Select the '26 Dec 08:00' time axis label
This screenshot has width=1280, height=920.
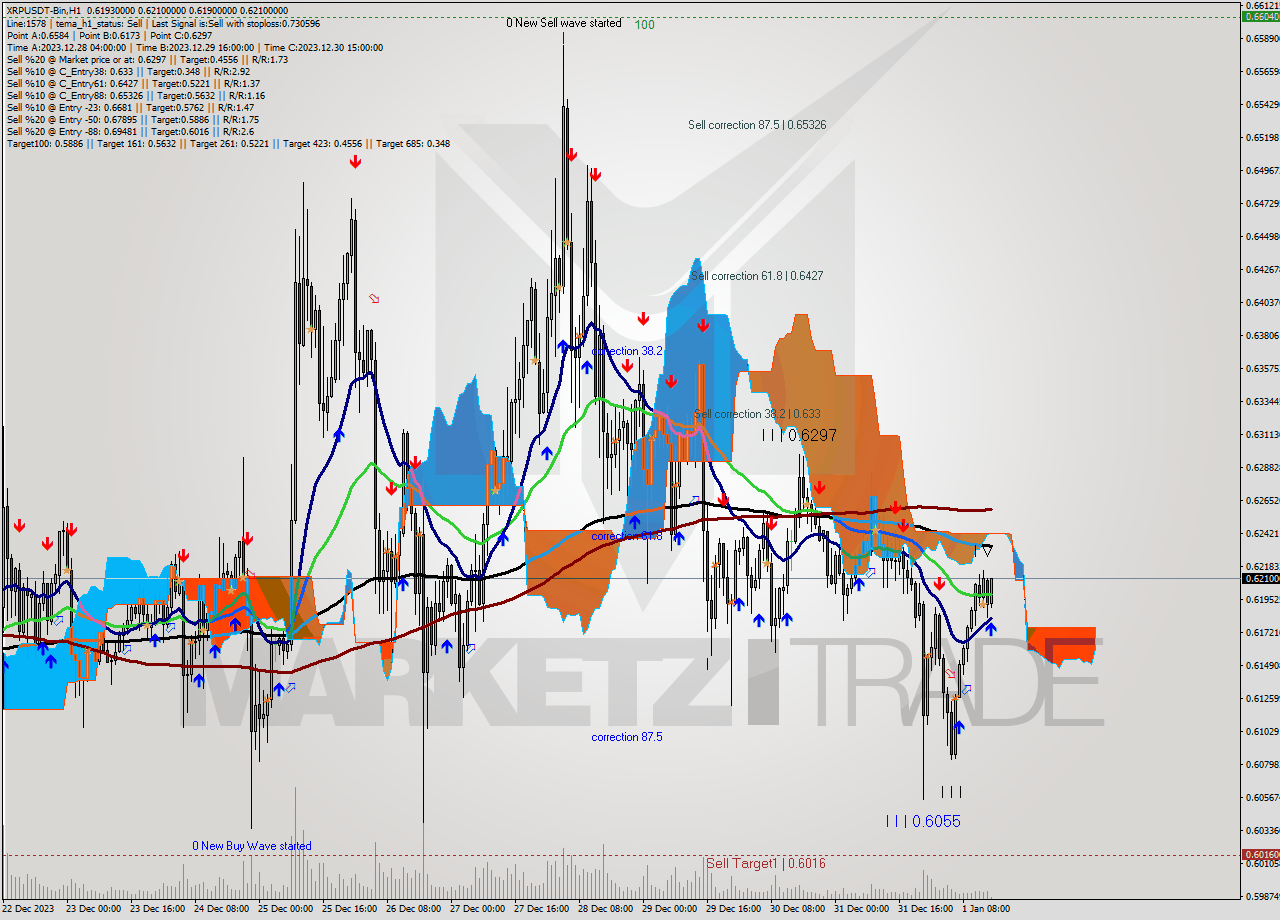click(x=413, y=909)
